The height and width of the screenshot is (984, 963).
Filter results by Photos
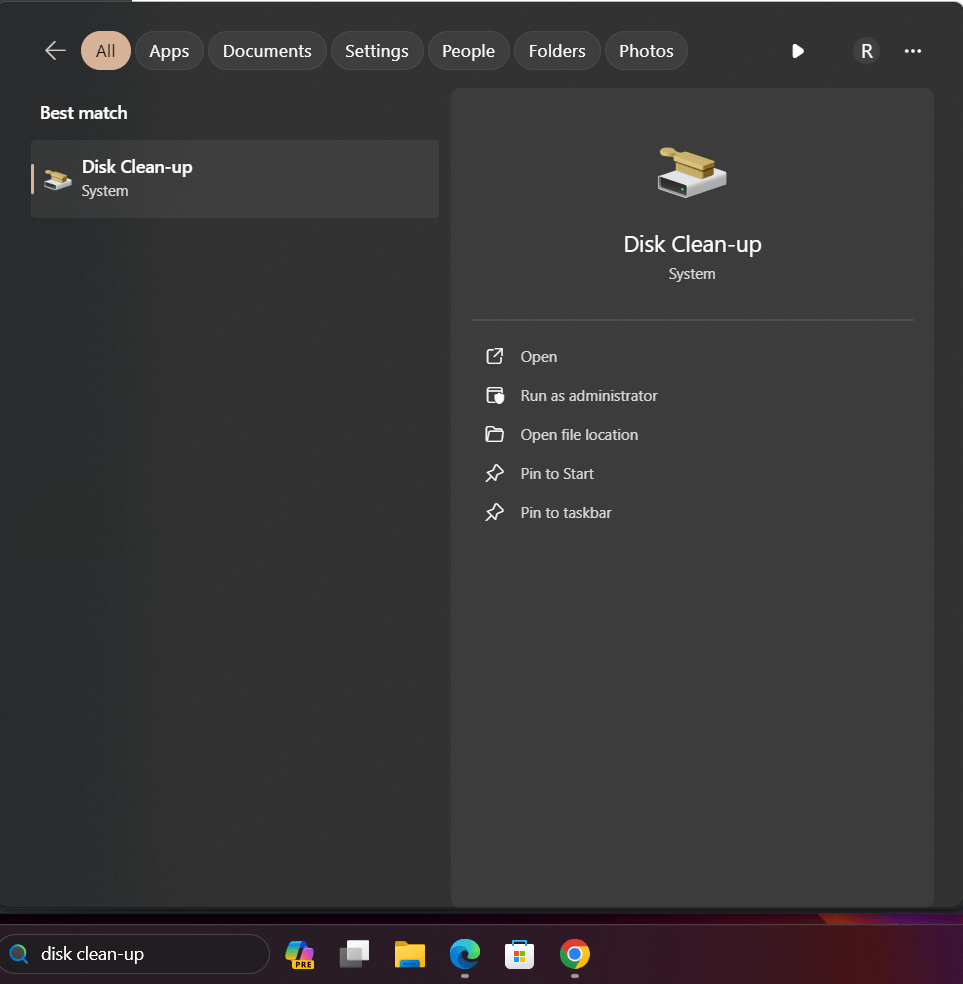point(646,51)
